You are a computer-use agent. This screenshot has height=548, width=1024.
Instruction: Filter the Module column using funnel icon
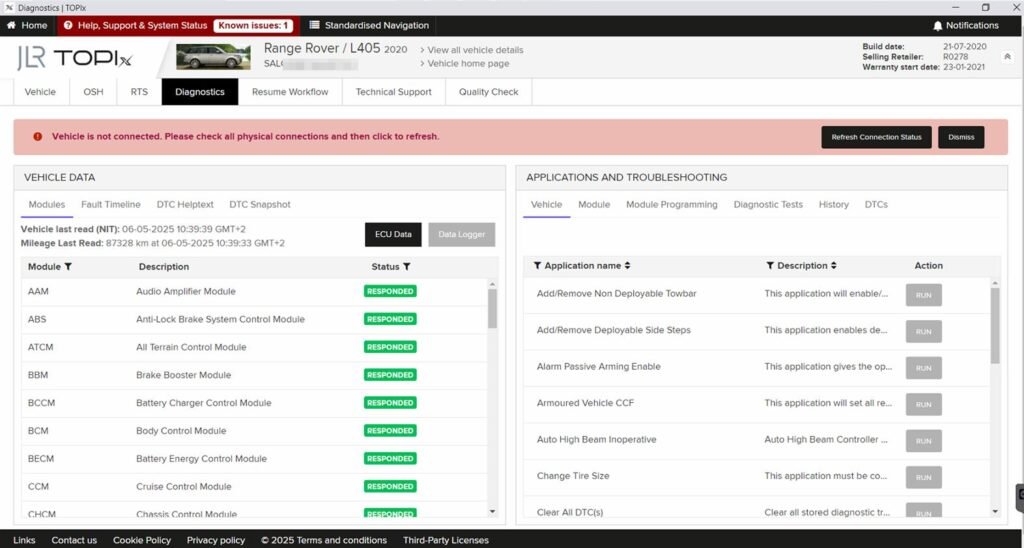(68, 267)
